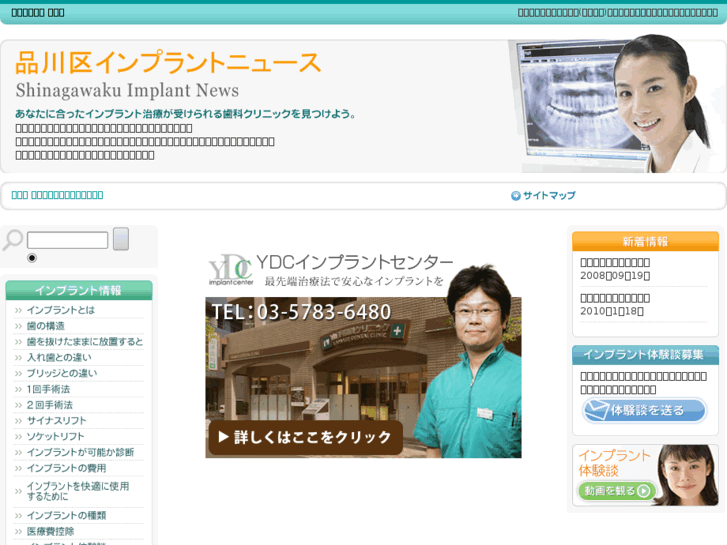
Task: Click 詳しくはここをクリック button
Action: pos(306,437)
